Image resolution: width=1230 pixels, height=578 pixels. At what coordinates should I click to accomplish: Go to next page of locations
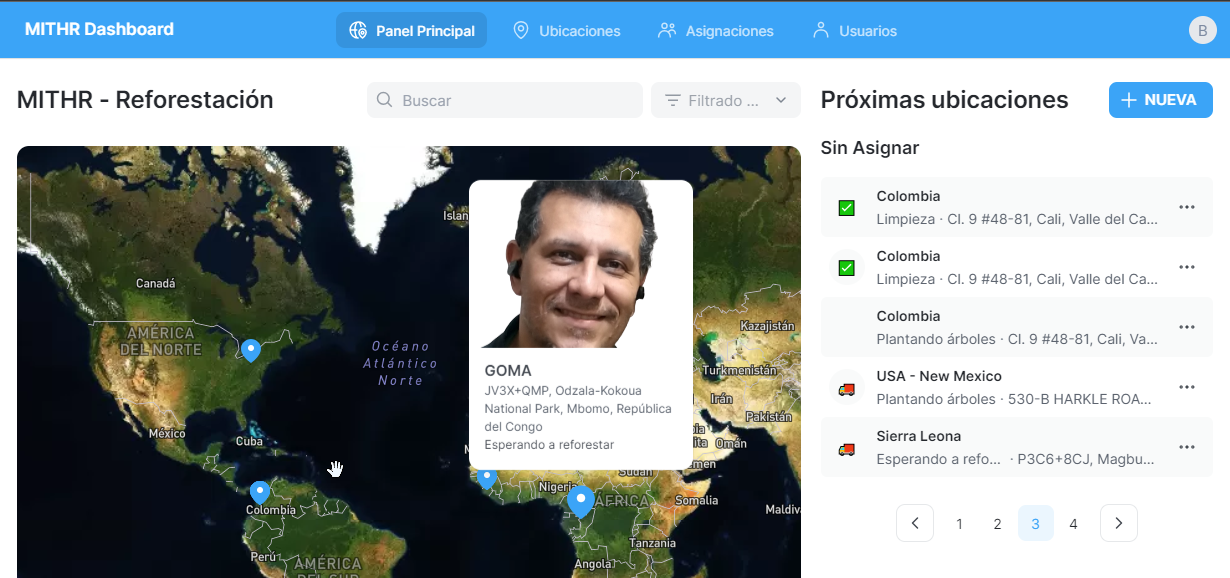coord(1119,523)
